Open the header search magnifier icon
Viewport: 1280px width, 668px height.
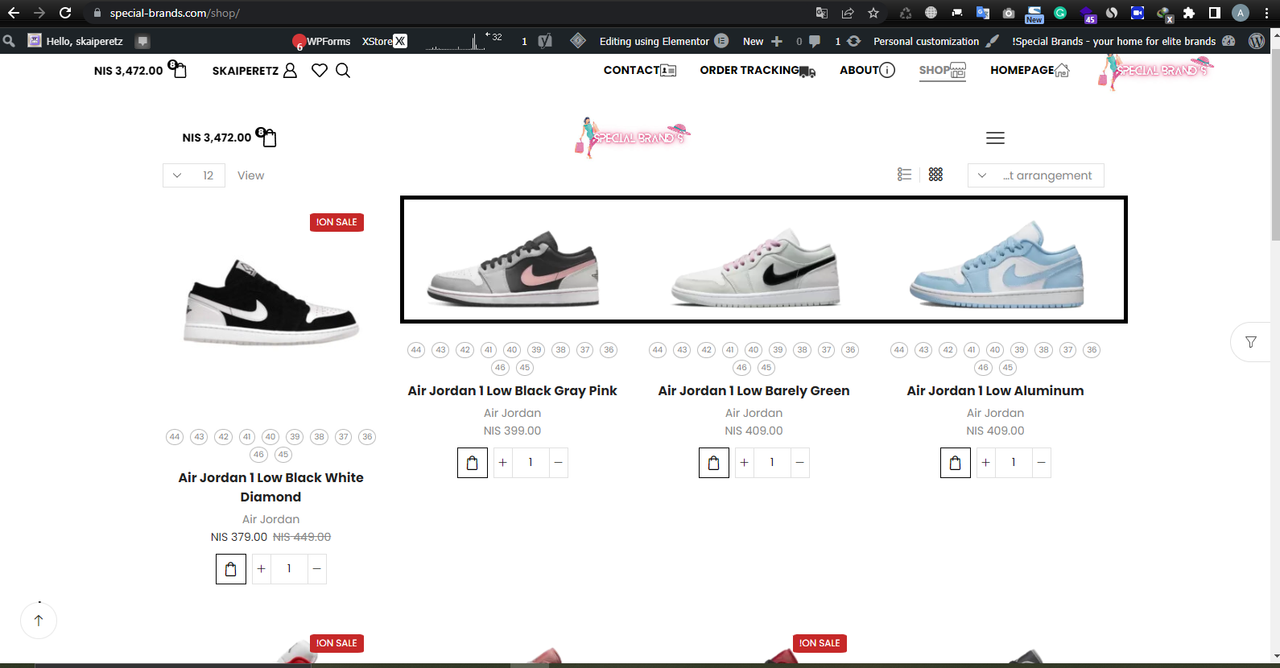343,70
